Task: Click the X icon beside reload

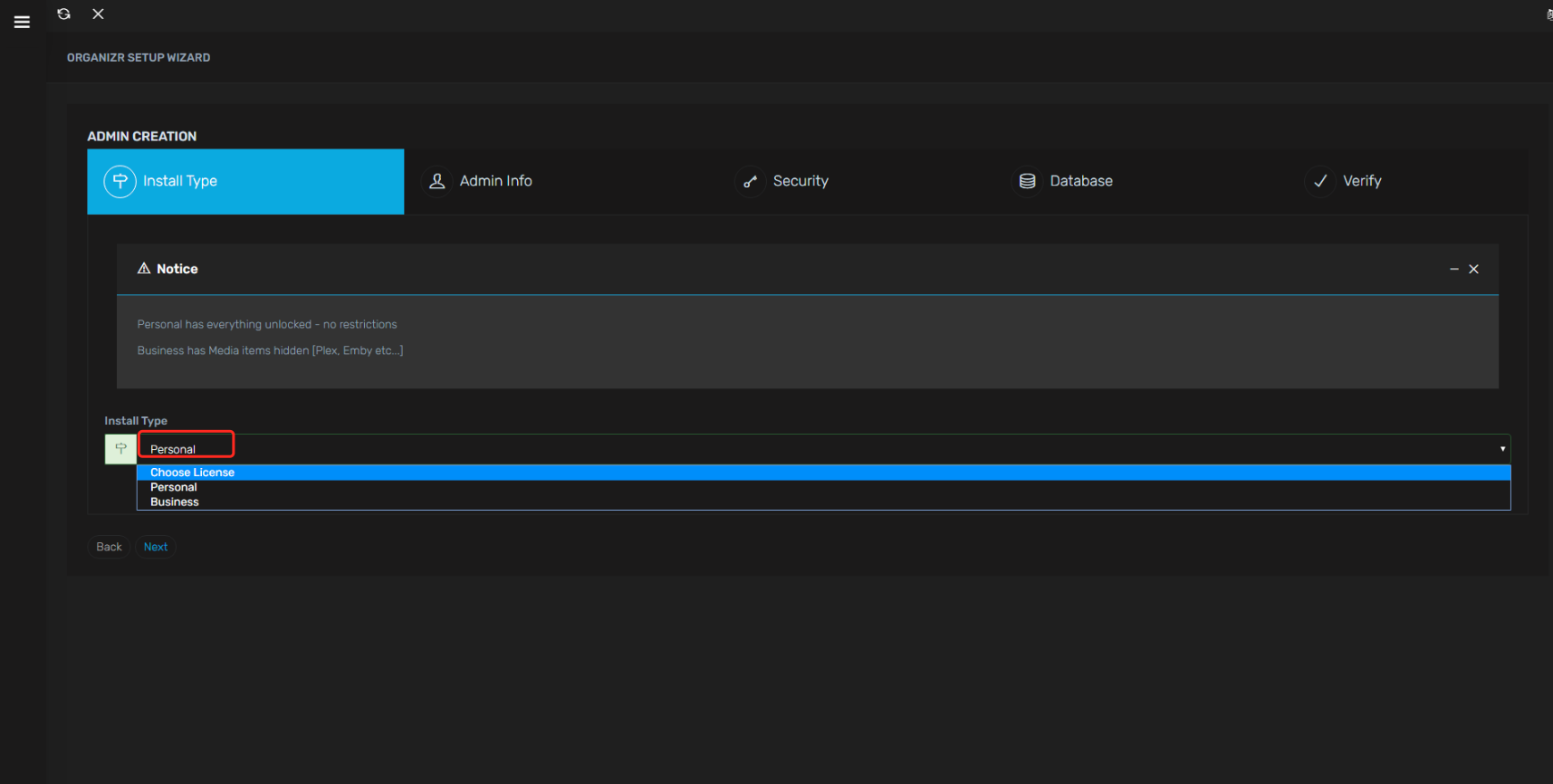Action: click(99, 14)
